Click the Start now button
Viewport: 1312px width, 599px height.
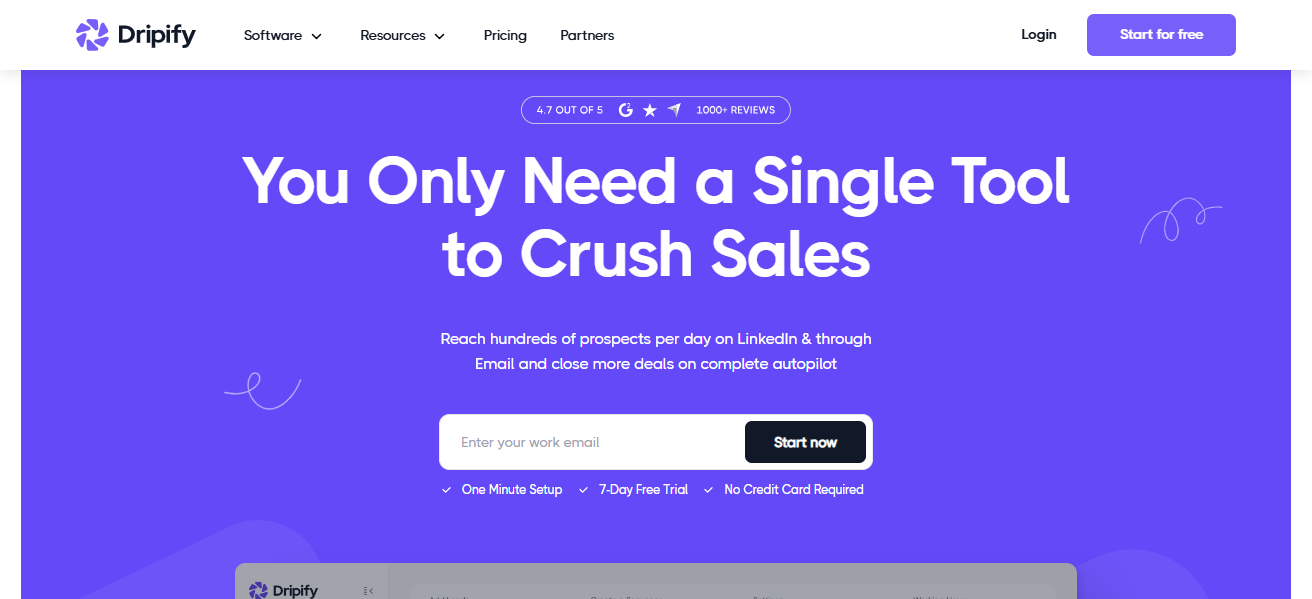tap(805, 442)
